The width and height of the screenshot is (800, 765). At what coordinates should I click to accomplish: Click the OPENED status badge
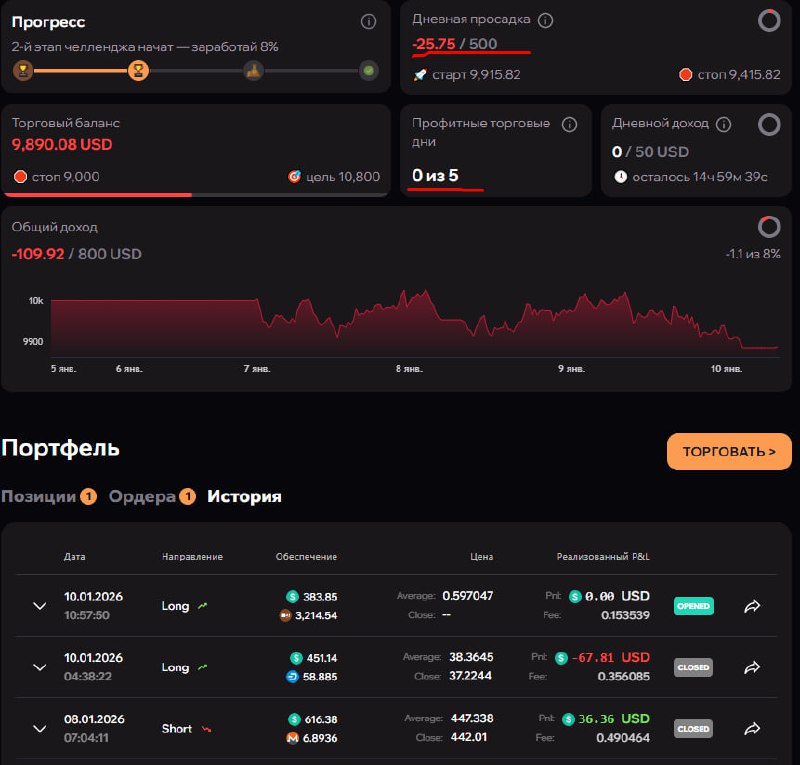693,606
